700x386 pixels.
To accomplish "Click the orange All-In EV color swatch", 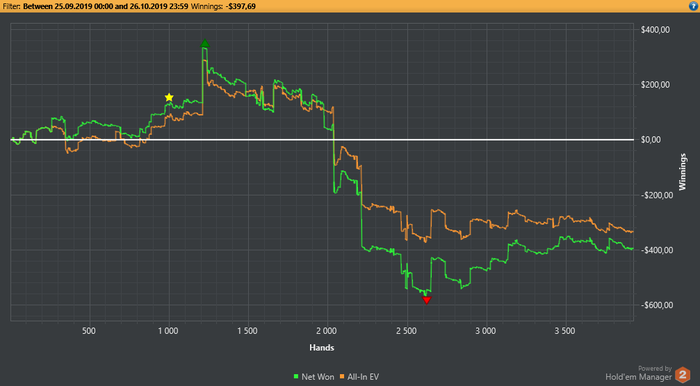I will coord(342,377).
